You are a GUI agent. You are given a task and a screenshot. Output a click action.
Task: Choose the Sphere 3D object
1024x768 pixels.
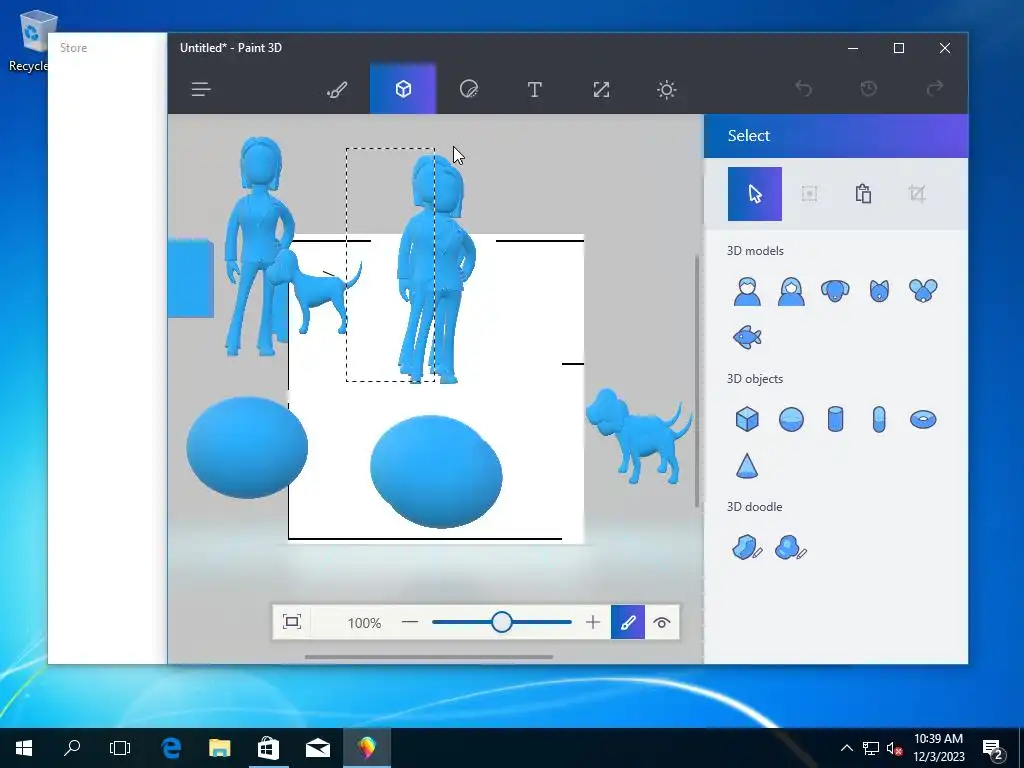point(791,419)
